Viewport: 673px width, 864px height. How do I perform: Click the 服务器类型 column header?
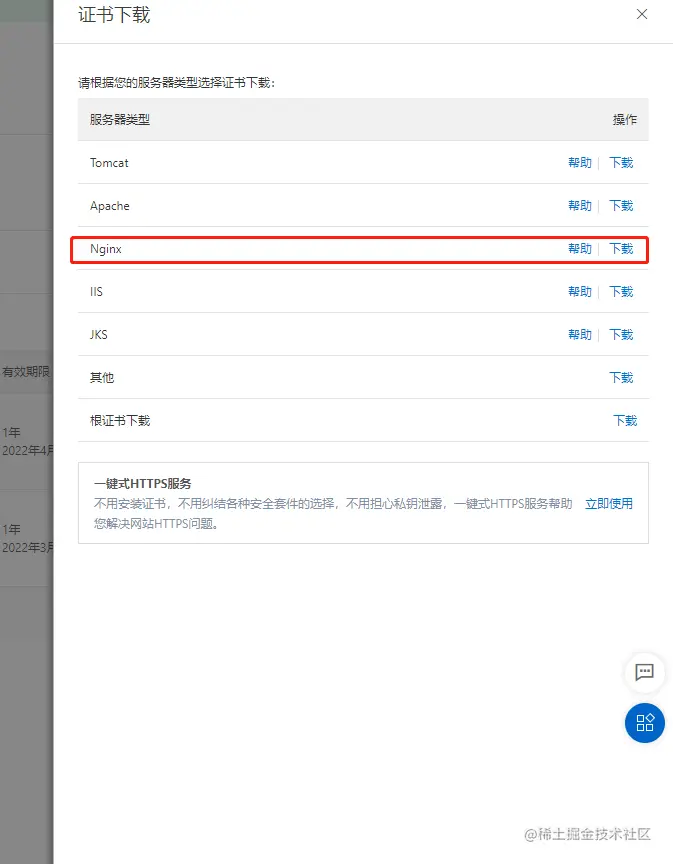click(120, 120)
